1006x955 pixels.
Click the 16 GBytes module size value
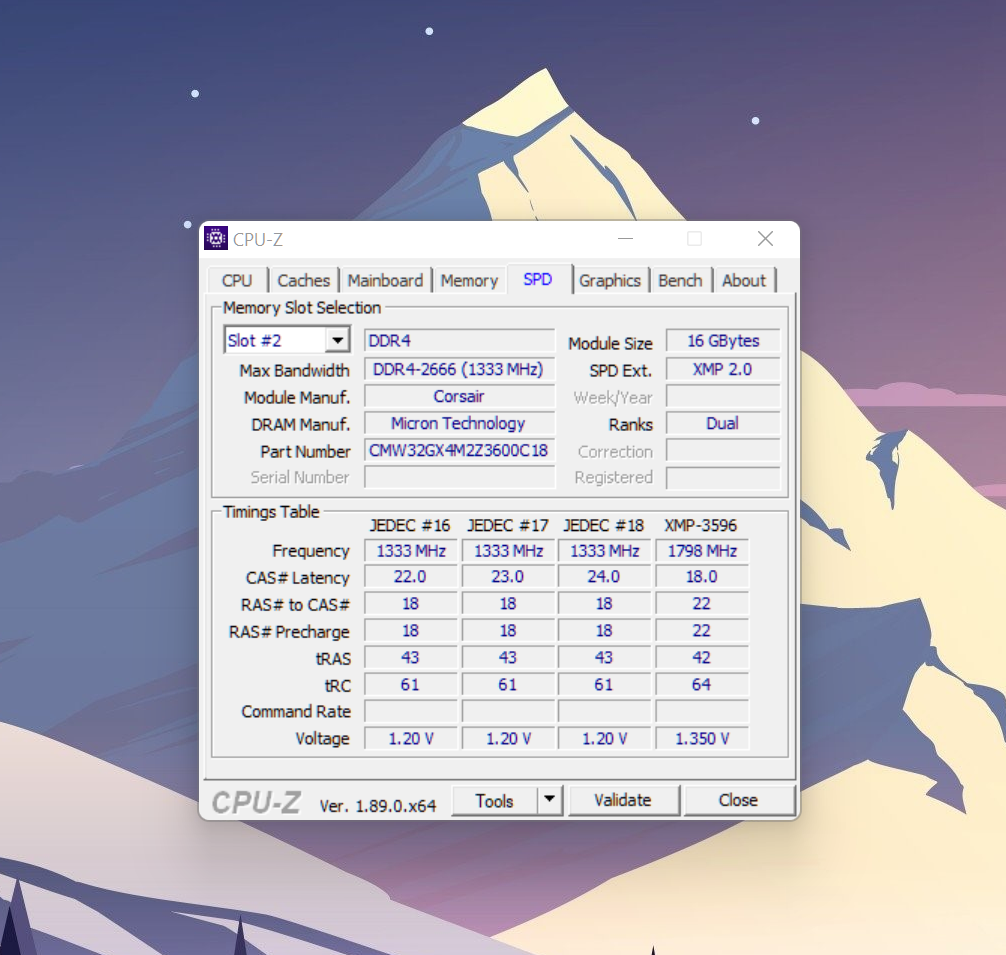723,341
